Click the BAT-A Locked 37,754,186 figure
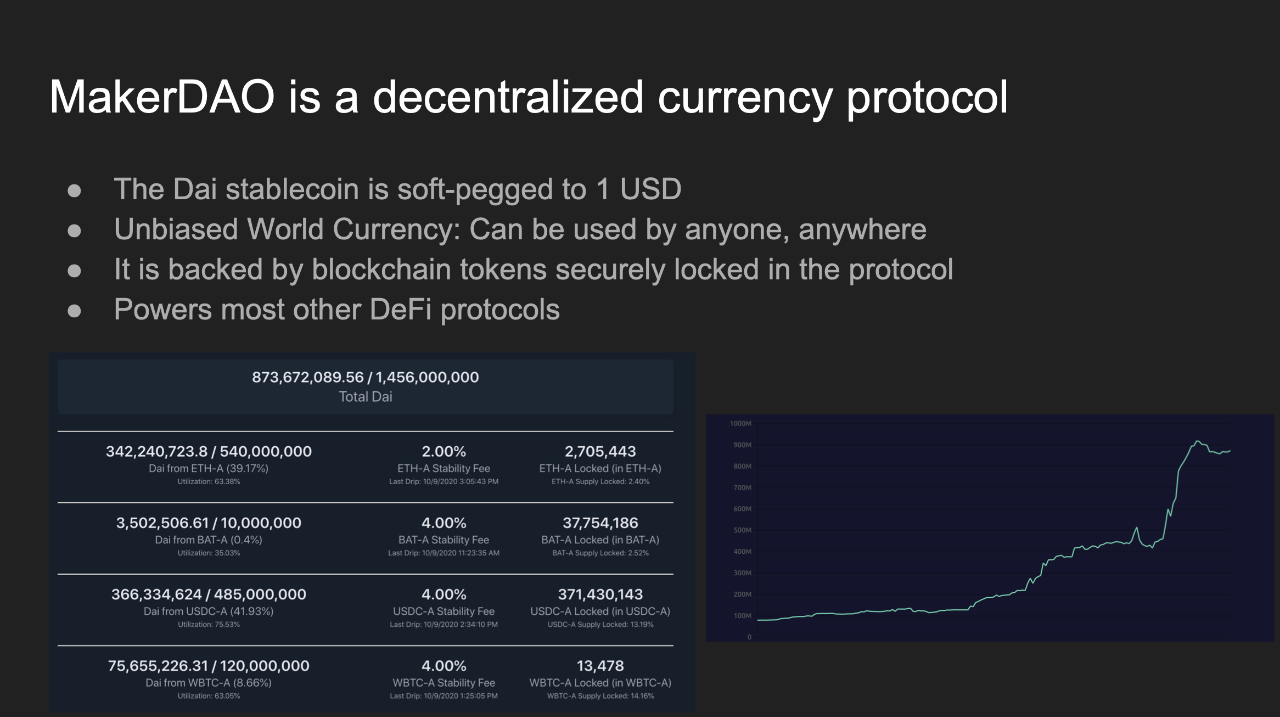The width and height of the screenshot is (1280, 717). point(600,523)
